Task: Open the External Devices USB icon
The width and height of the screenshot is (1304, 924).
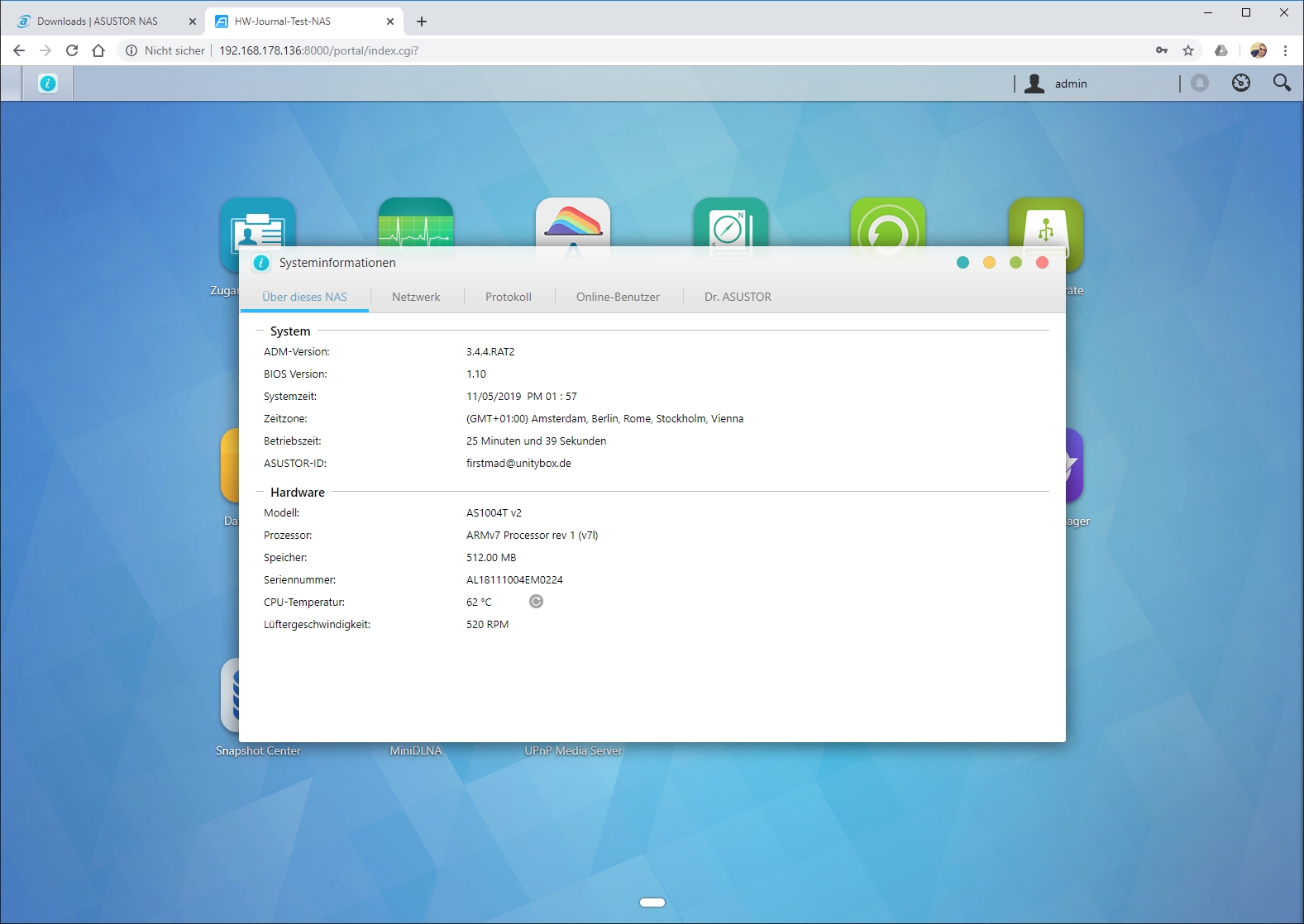Action: point(1046,221)
